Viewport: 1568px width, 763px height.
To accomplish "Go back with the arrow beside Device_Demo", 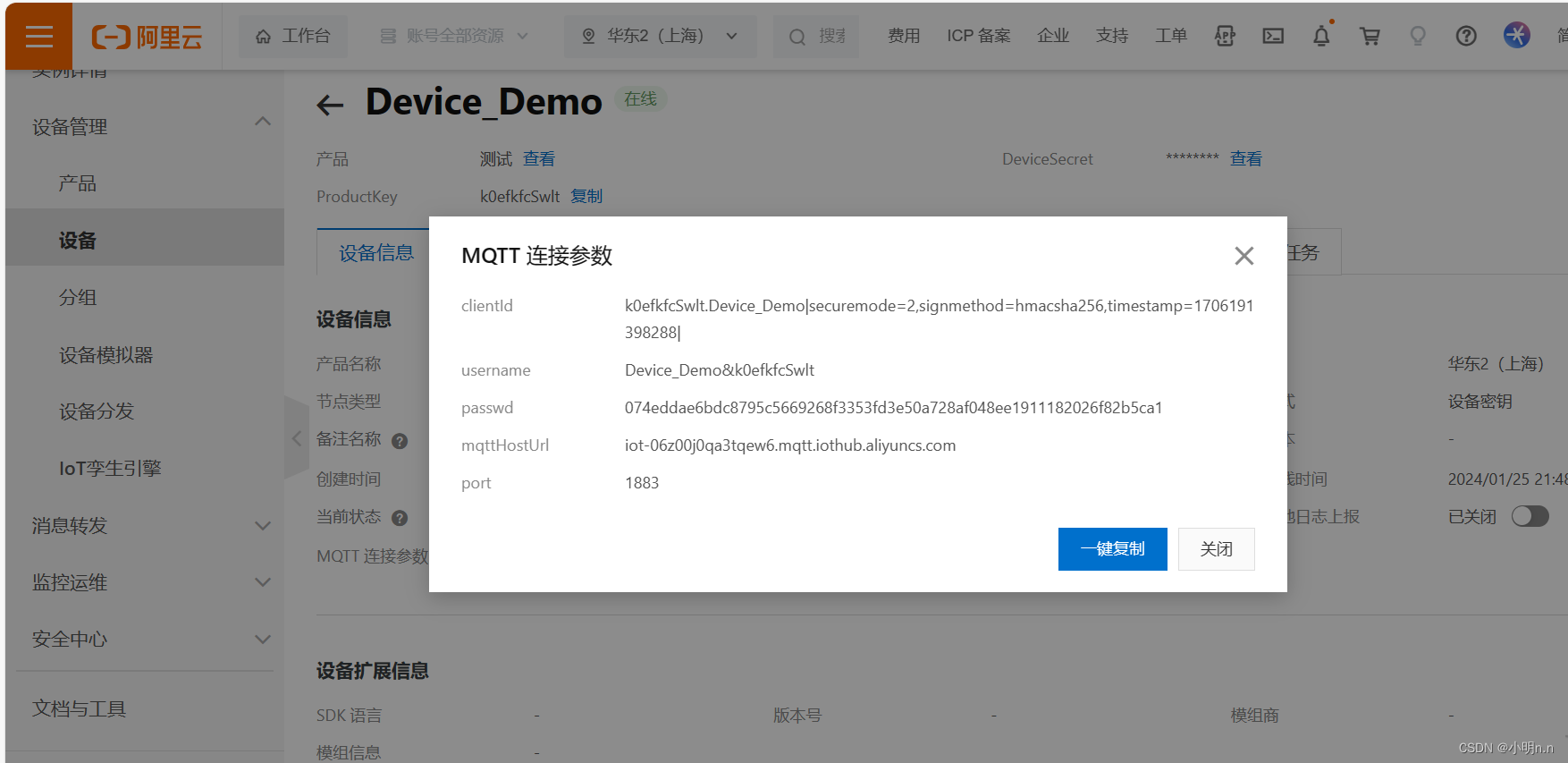I will [330, 105].
